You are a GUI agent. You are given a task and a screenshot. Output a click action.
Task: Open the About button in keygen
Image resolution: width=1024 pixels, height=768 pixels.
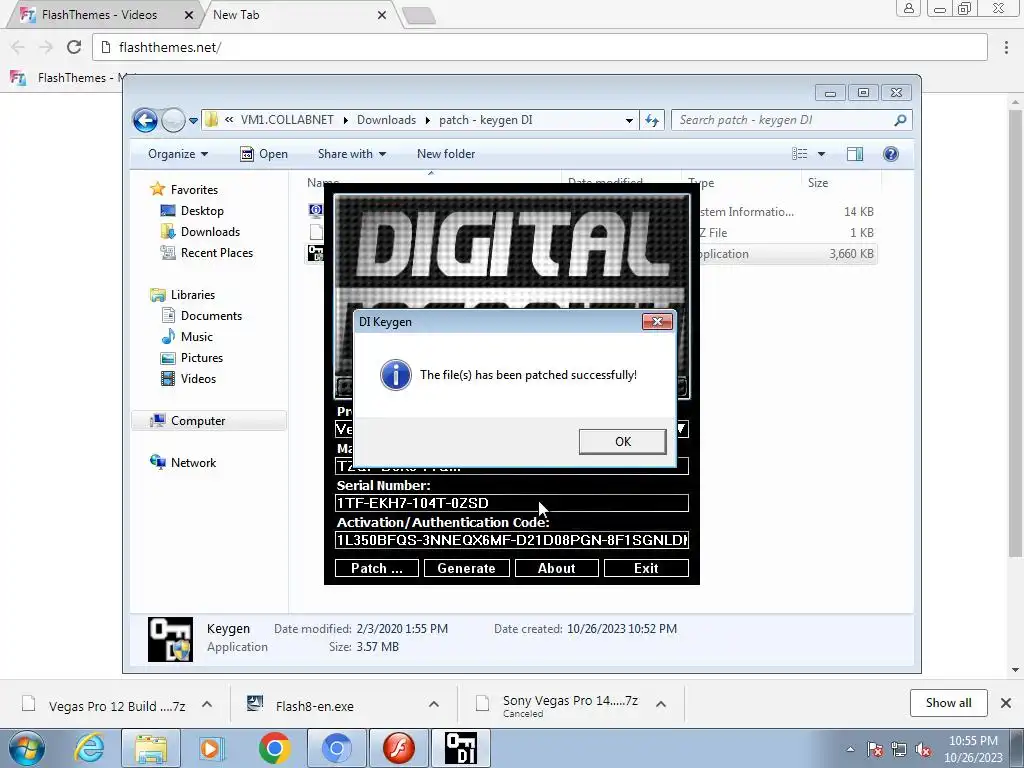[556, 568]
